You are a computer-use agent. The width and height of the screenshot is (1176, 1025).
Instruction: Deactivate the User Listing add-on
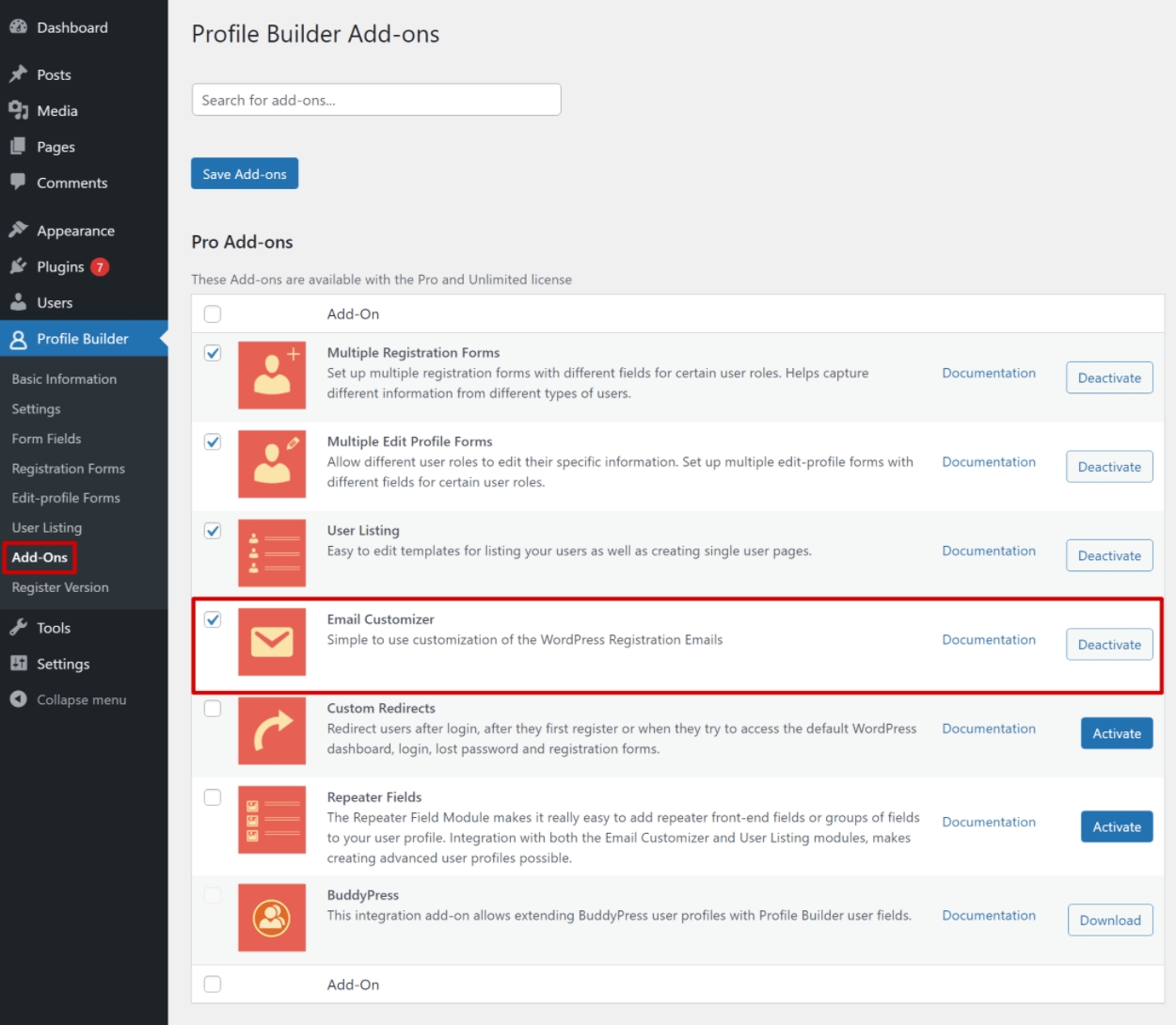click(x=1109, y=555)
